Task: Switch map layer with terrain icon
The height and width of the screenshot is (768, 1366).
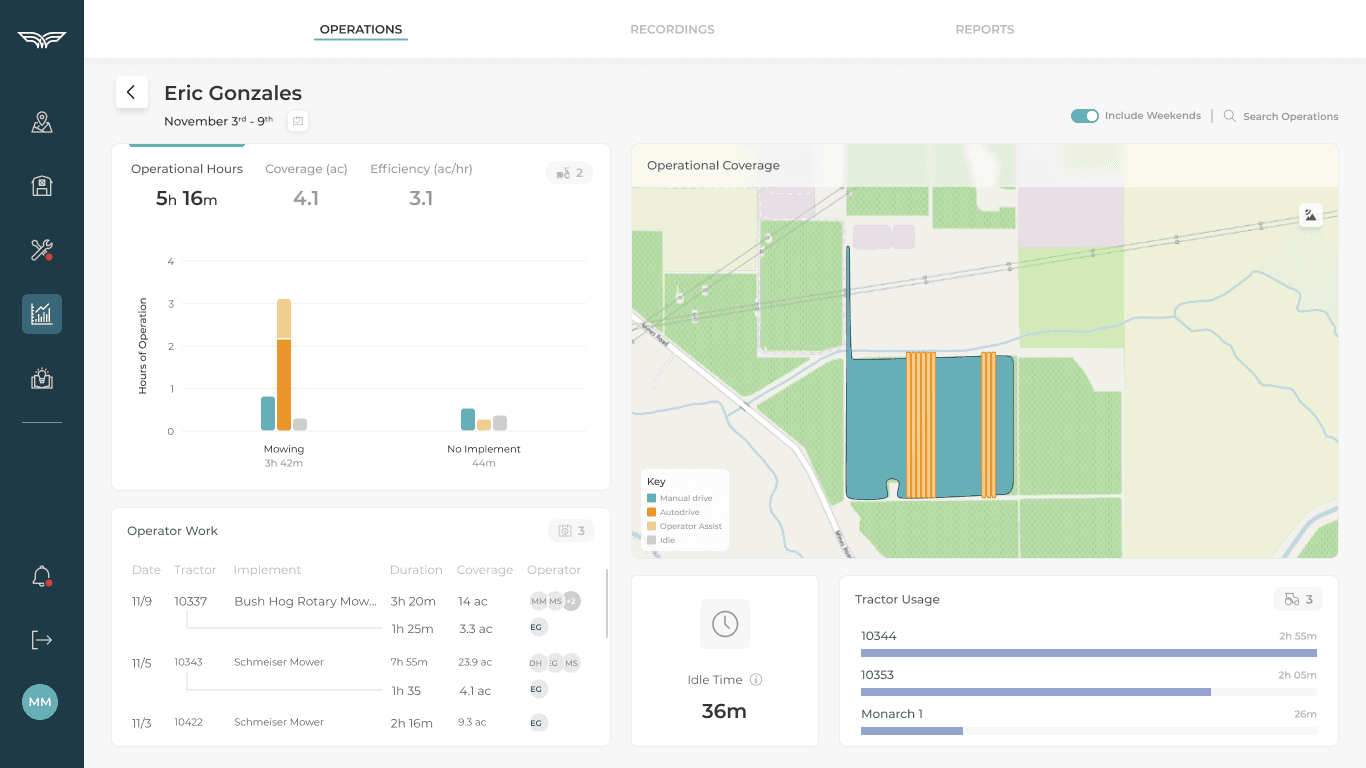Action: 1310,215
